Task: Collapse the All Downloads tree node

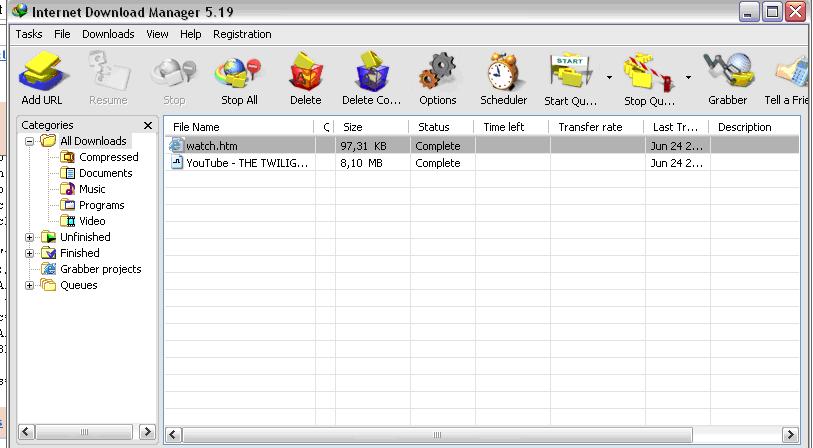Action: click(30, 141)
